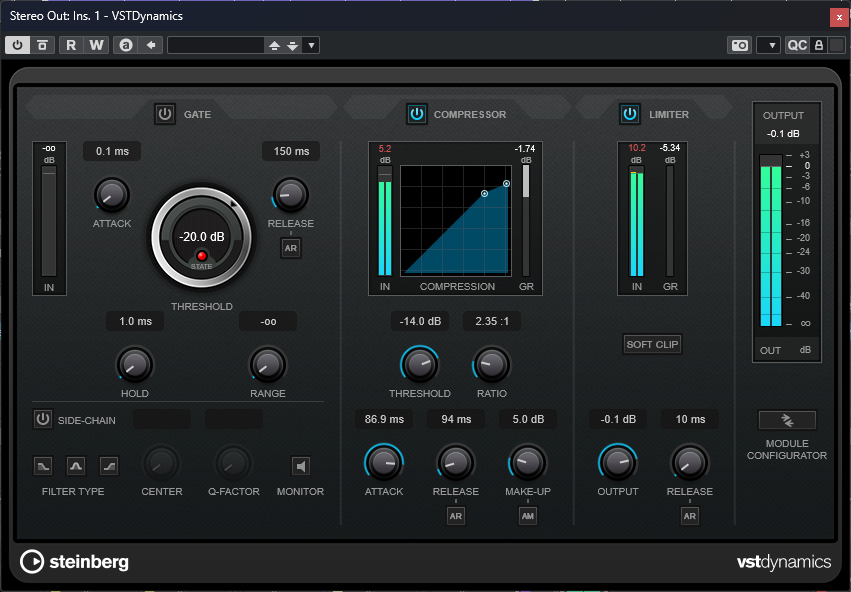Viewport: 851px width, 592px height.
Task: Select the high-pass filter type icon
Action: (109, 466)
